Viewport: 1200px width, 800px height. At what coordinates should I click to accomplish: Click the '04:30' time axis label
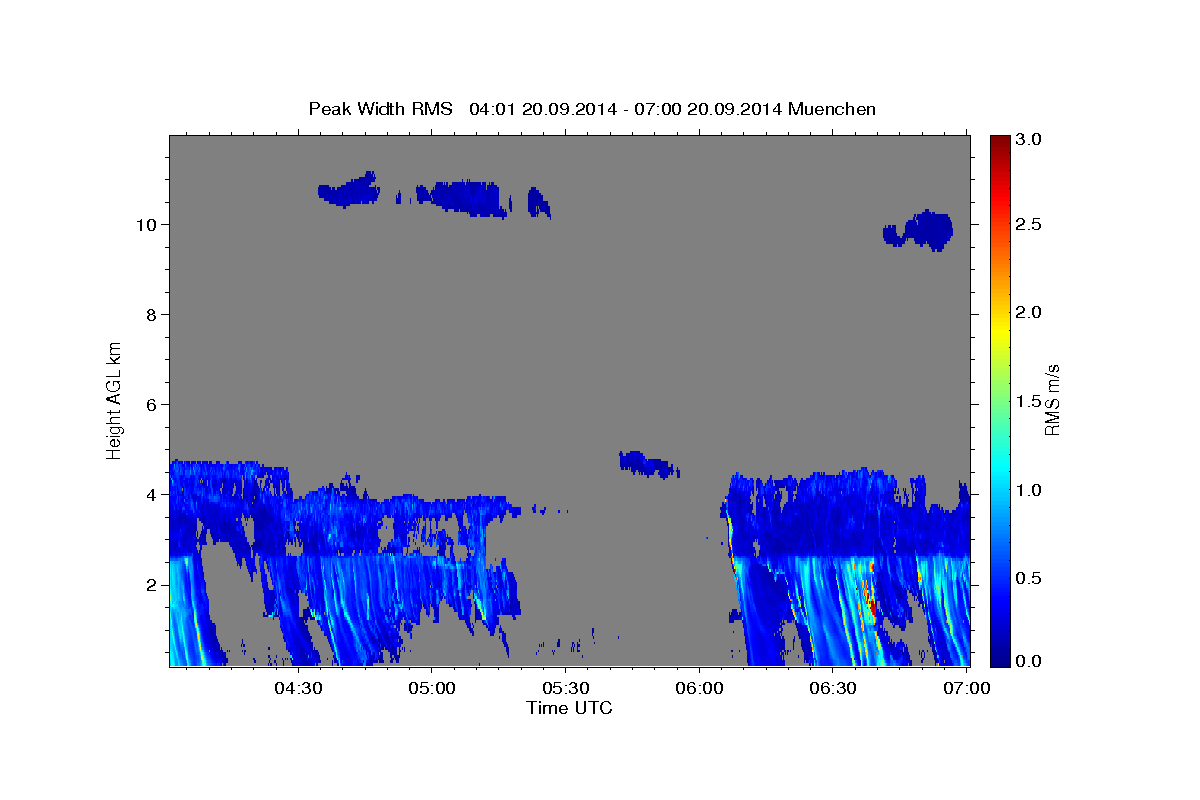297,688
